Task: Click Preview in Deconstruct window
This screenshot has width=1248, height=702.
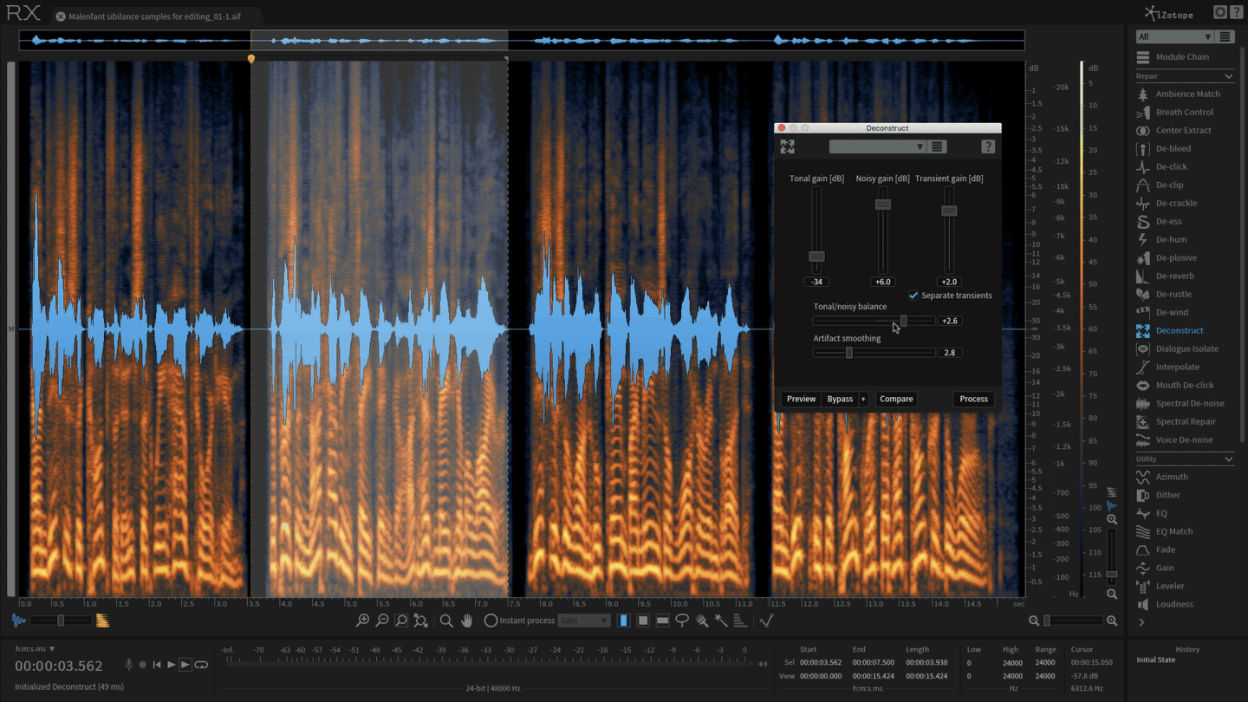Action: [x=801, y=399]
